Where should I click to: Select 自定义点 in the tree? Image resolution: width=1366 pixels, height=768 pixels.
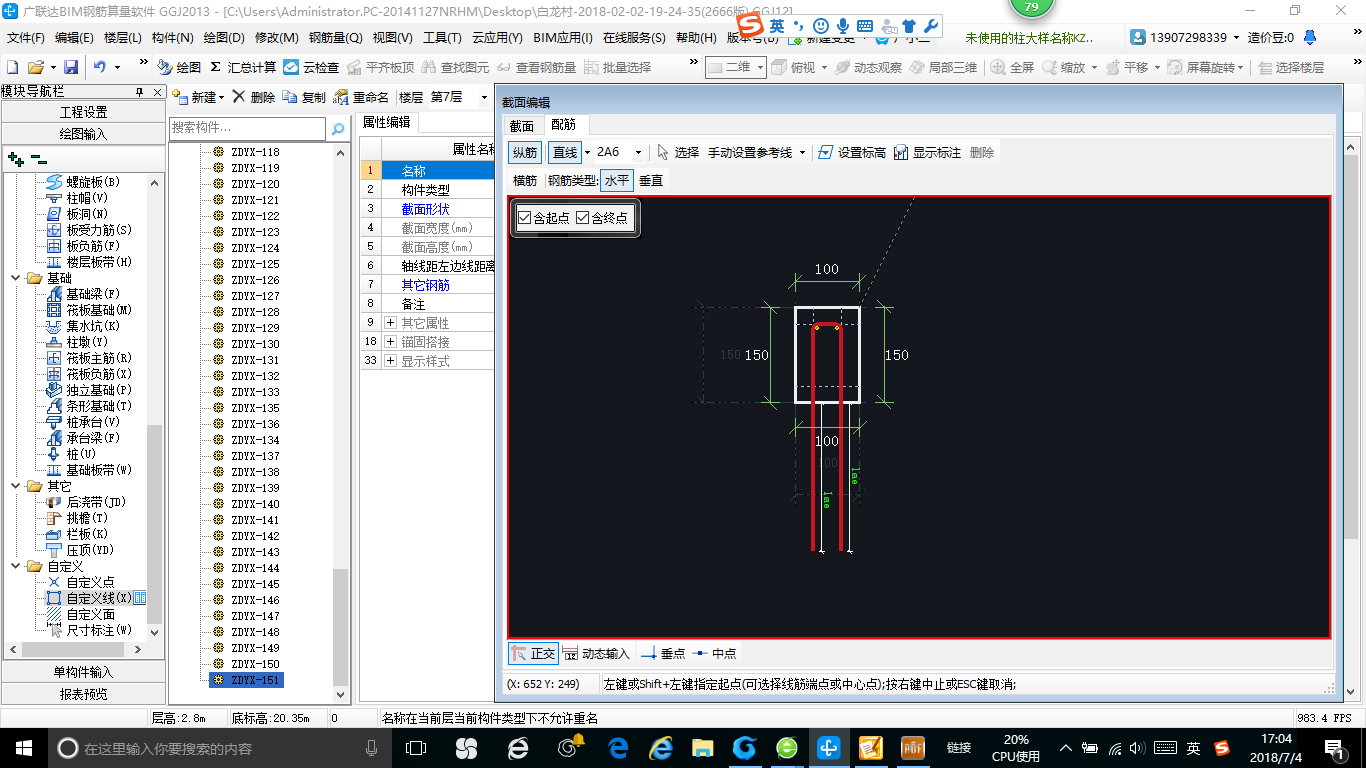click(x=90, y=582)
